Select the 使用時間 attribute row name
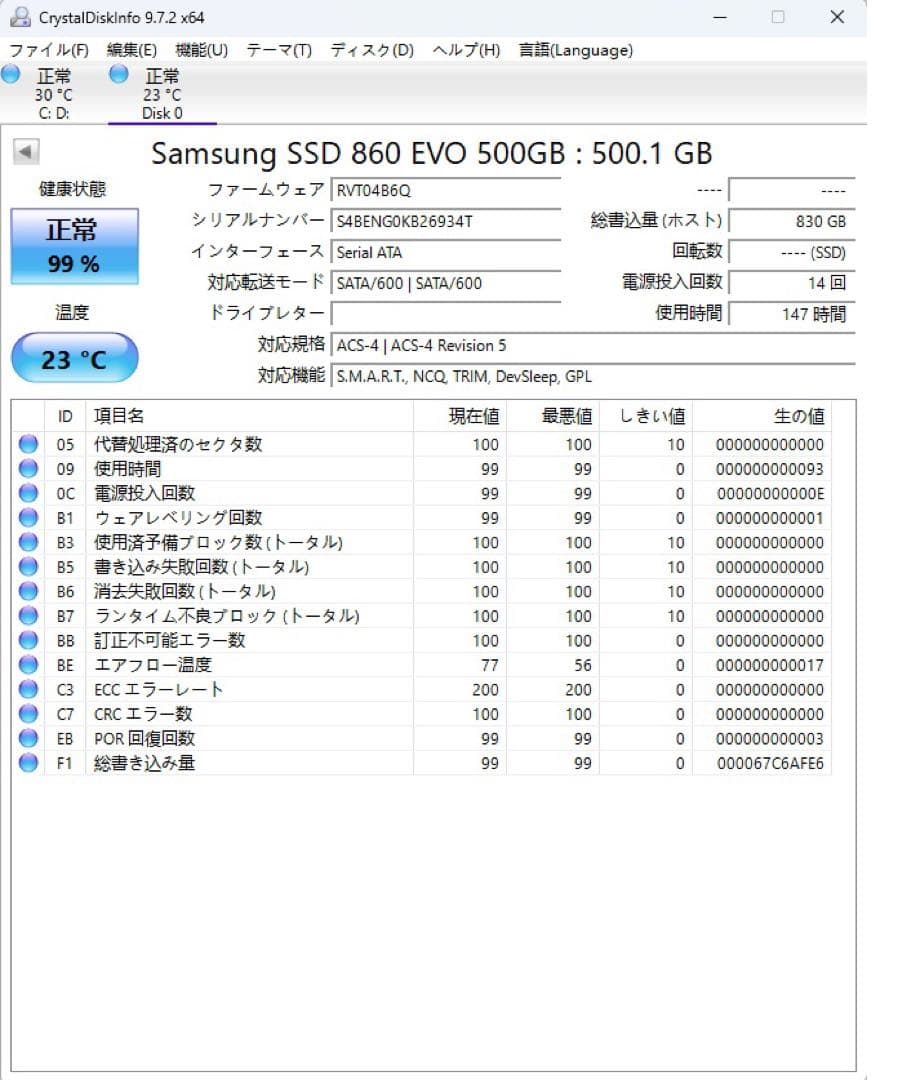The height and width of the screenshot is (1080, 904). pyautogui.click(x=127, y=469)
